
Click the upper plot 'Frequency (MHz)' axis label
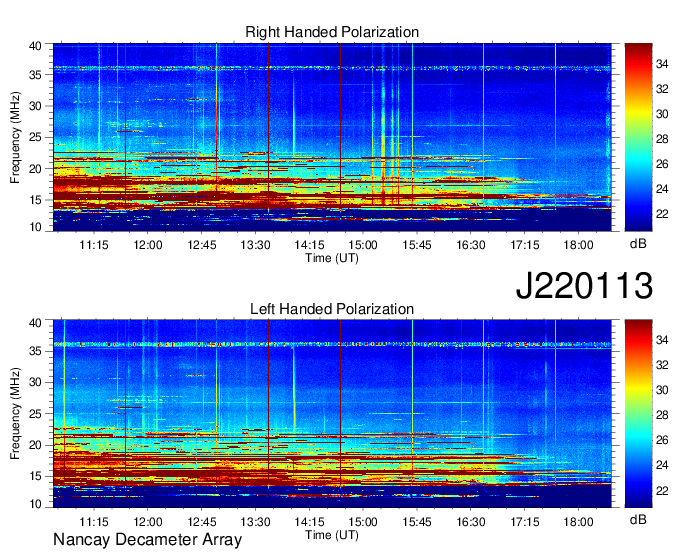[15, 137]
